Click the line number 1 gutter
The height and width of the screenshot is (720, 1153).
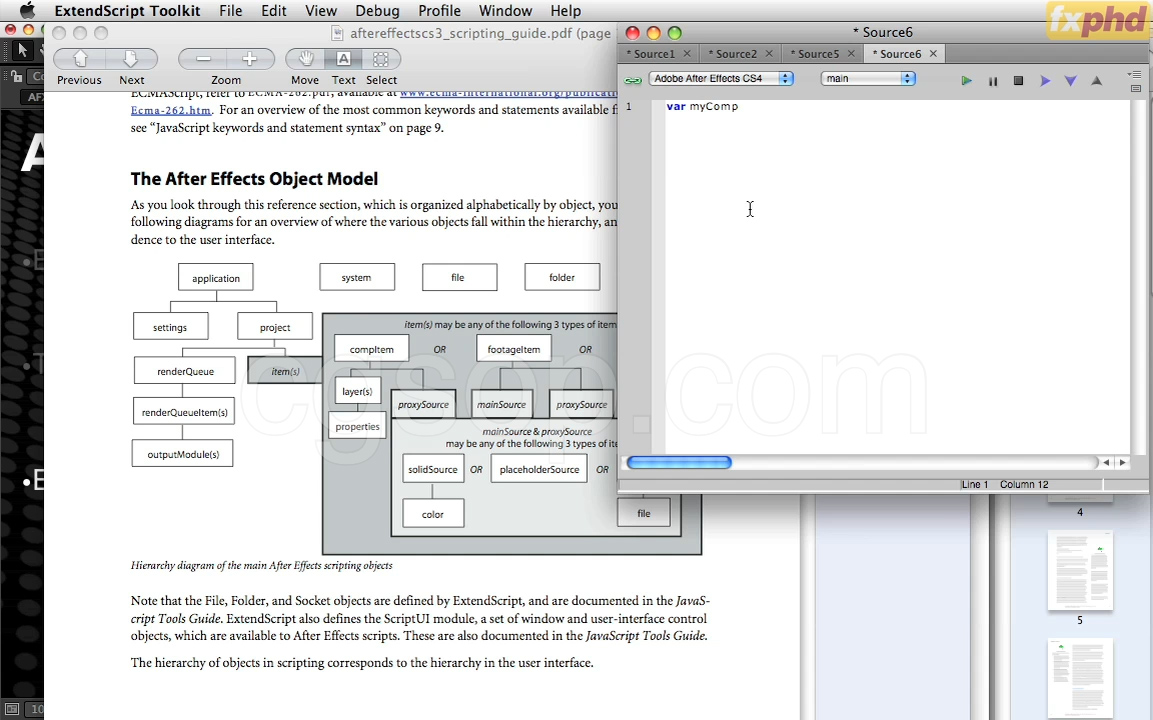click(x=629, y=107)
